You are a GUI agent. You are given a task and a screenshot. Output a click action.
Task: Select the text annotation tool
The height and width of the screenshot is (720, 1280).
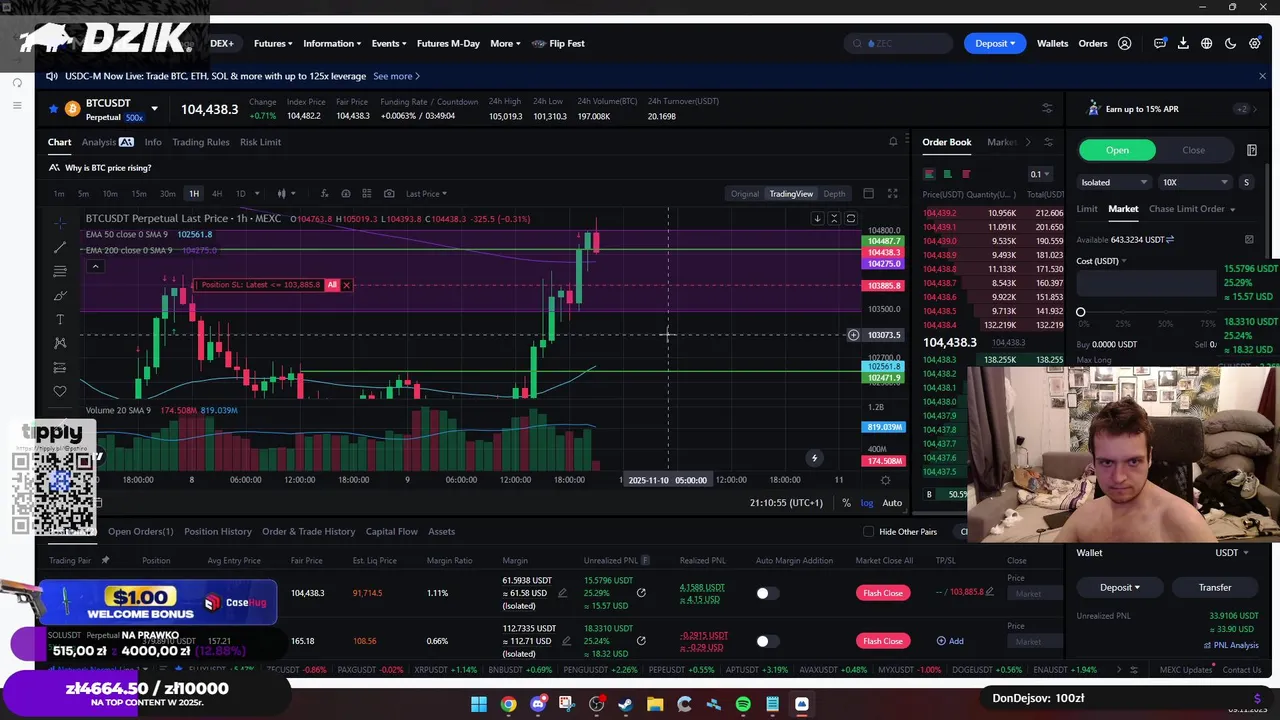point(60,319)
